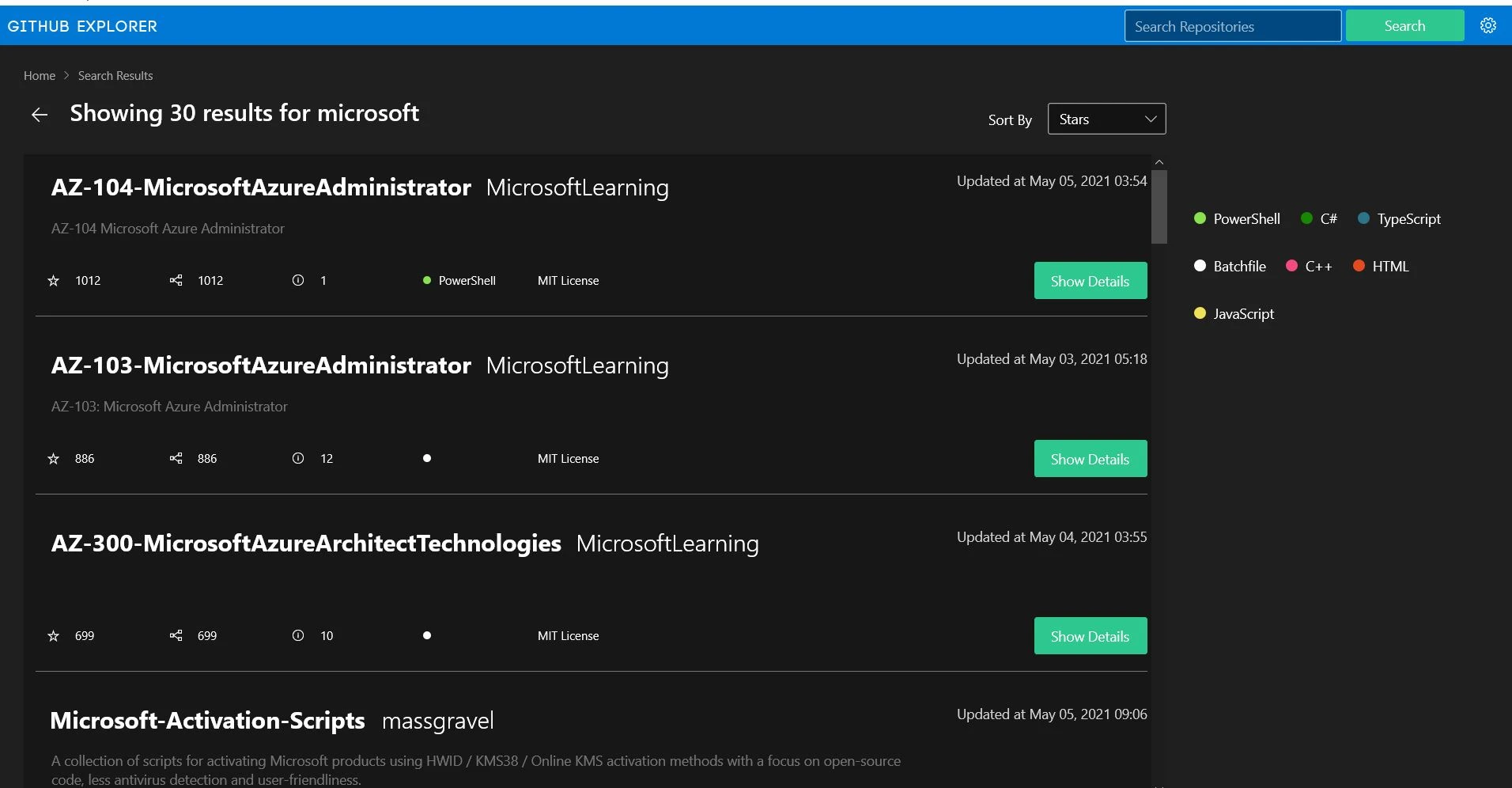The width and height of the screenshot is (1512, 788).
Task: Toggle the PowerShell language filter
Action: point(1237,218)
